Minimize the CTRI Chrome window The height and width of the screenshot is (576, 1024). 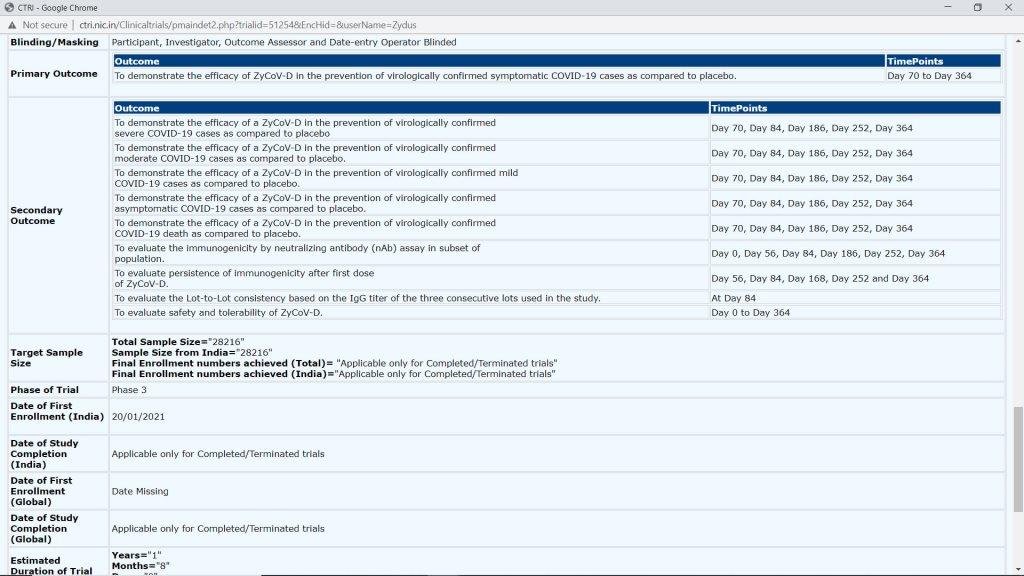(x=948, y=7)
